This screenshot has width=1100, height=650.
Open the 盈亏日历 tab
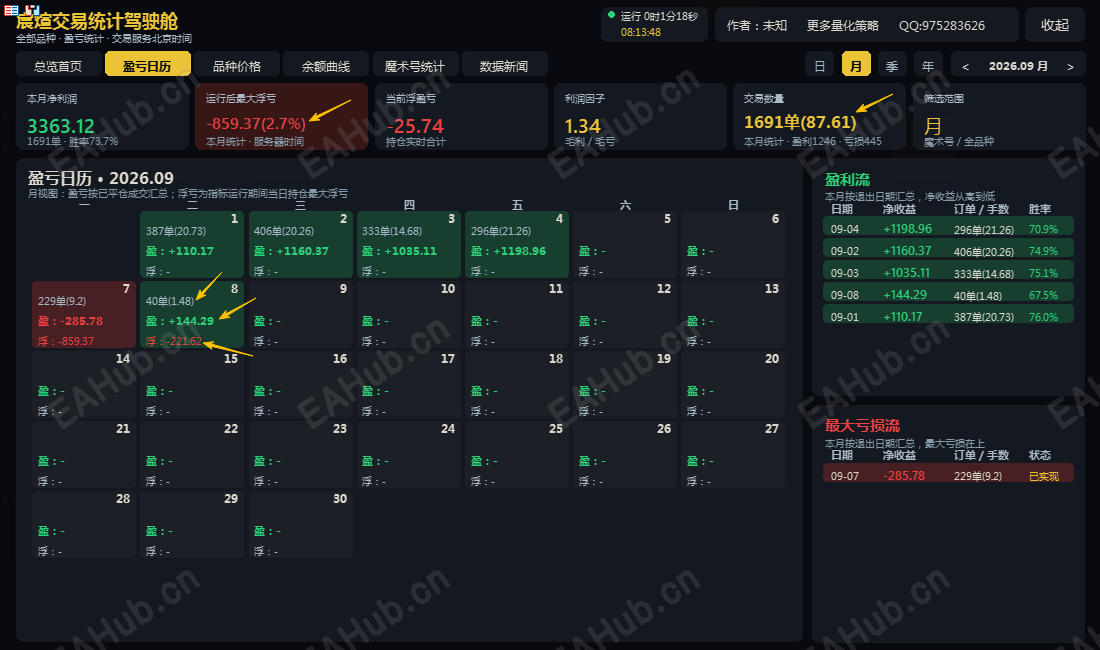tap(147, 66)
